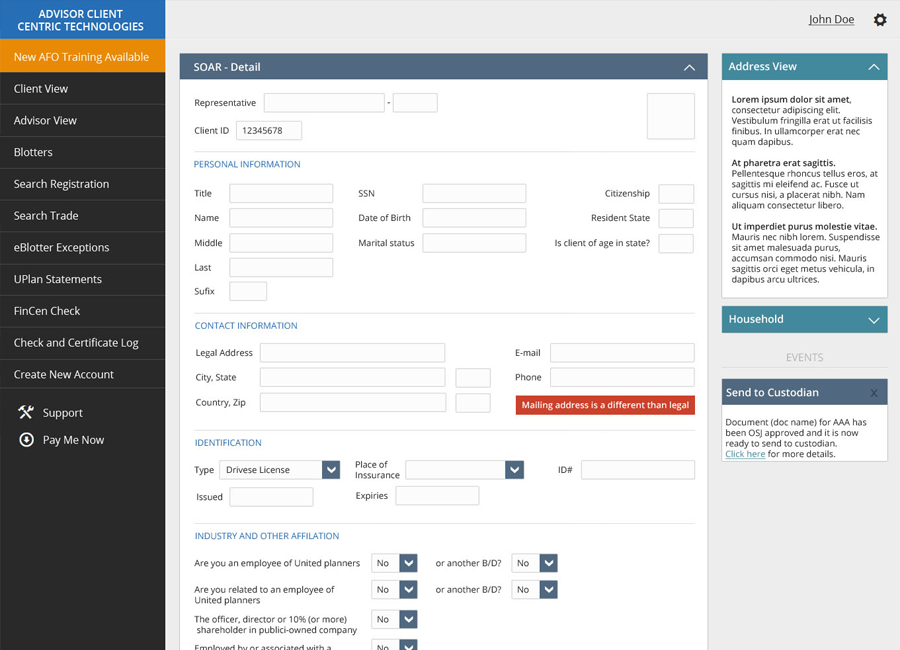This screenshot has width=900, height=650.
Task: Click New AFO Training Available banner
Action: (x=81, y=57)
